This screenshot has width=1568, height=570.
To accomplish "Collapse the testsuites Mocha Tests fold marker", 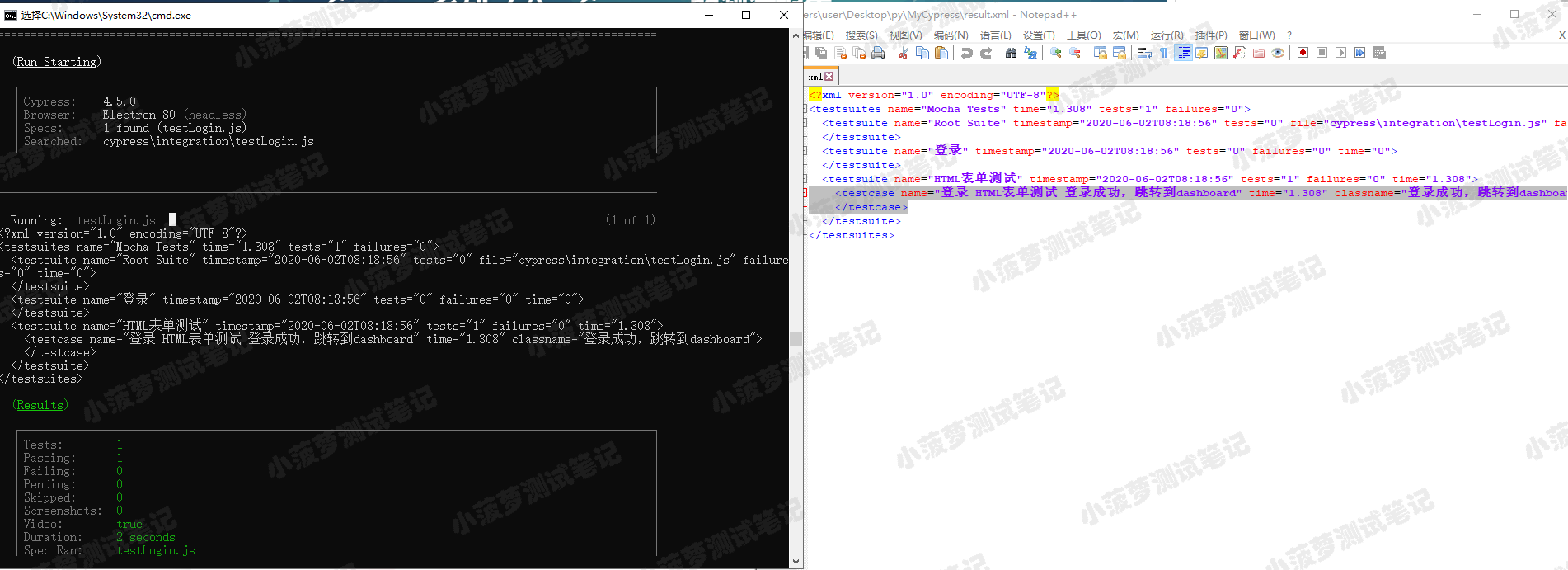I will point(805,109).
